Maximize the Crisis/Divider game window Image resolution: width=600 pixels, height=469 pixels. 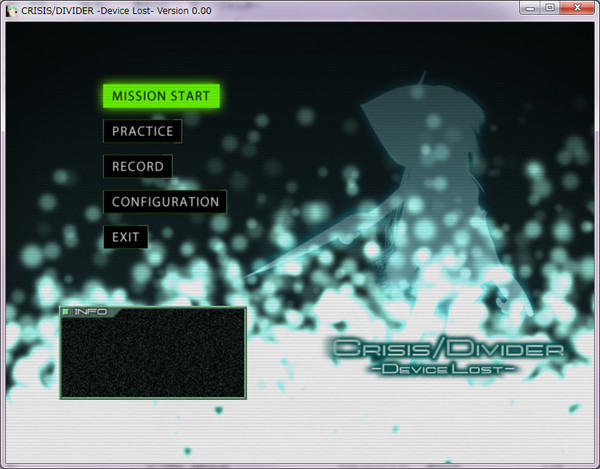(x=550, y=8)
